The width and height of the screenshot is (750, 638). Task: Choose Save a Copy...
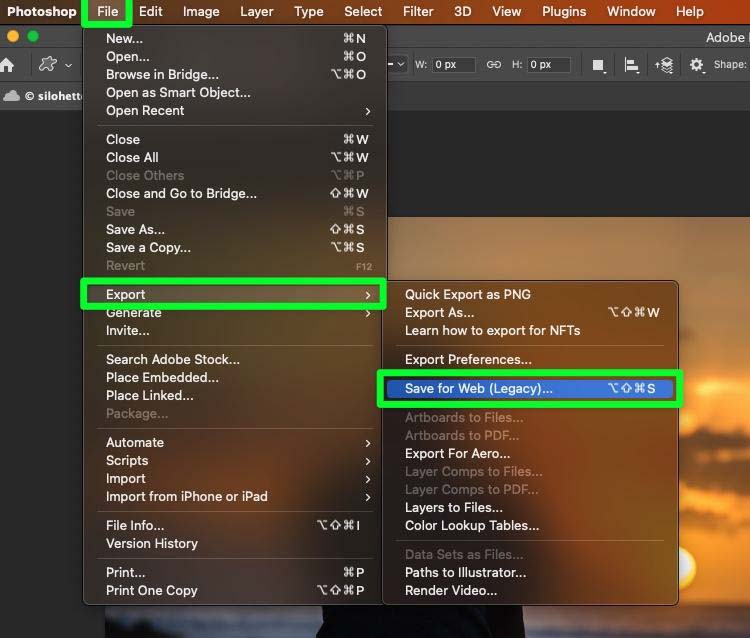(x=234, y=248)
